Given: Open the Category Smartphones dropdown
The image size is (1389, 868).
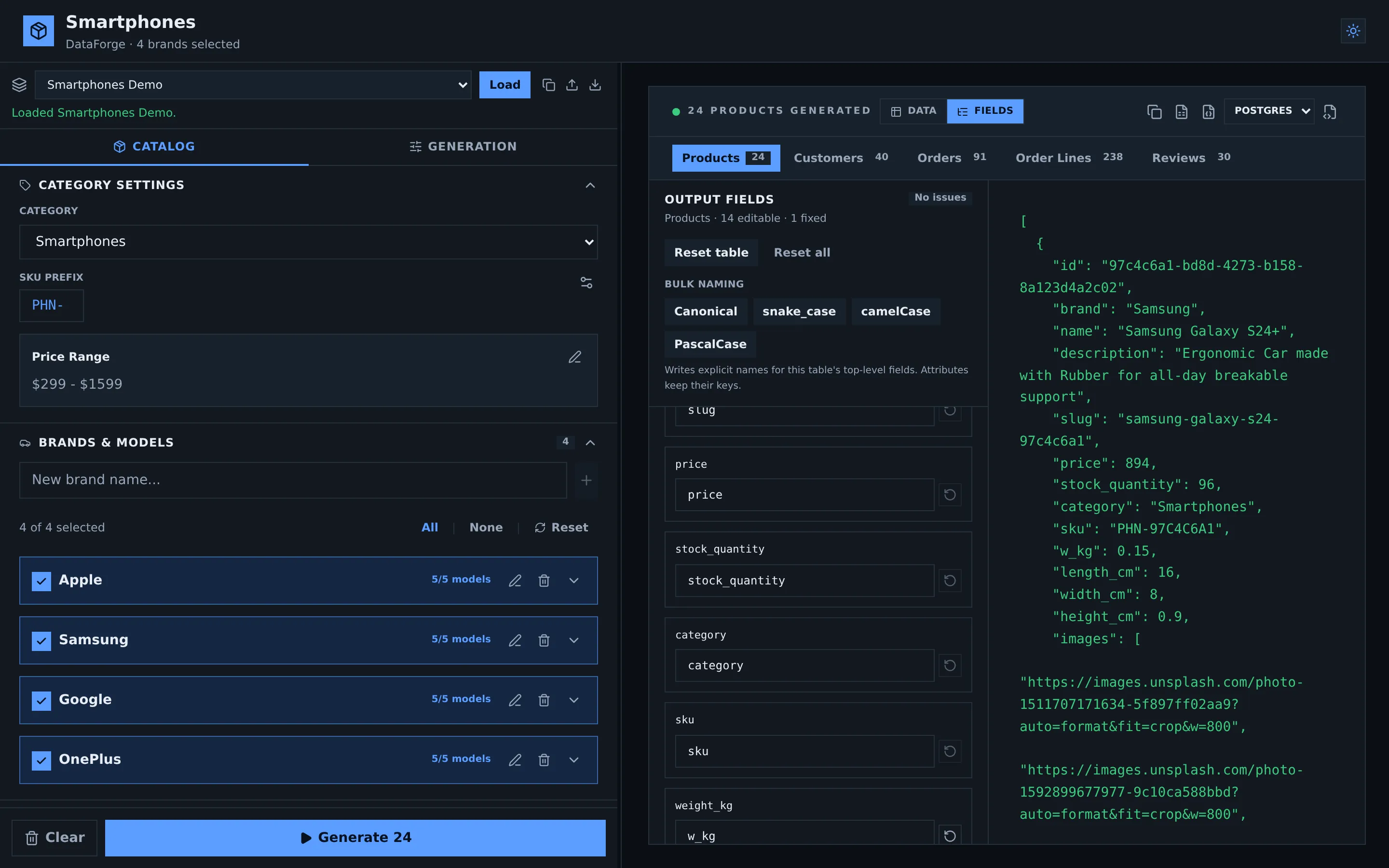Looking at the screenshot, I should point(308,242).
